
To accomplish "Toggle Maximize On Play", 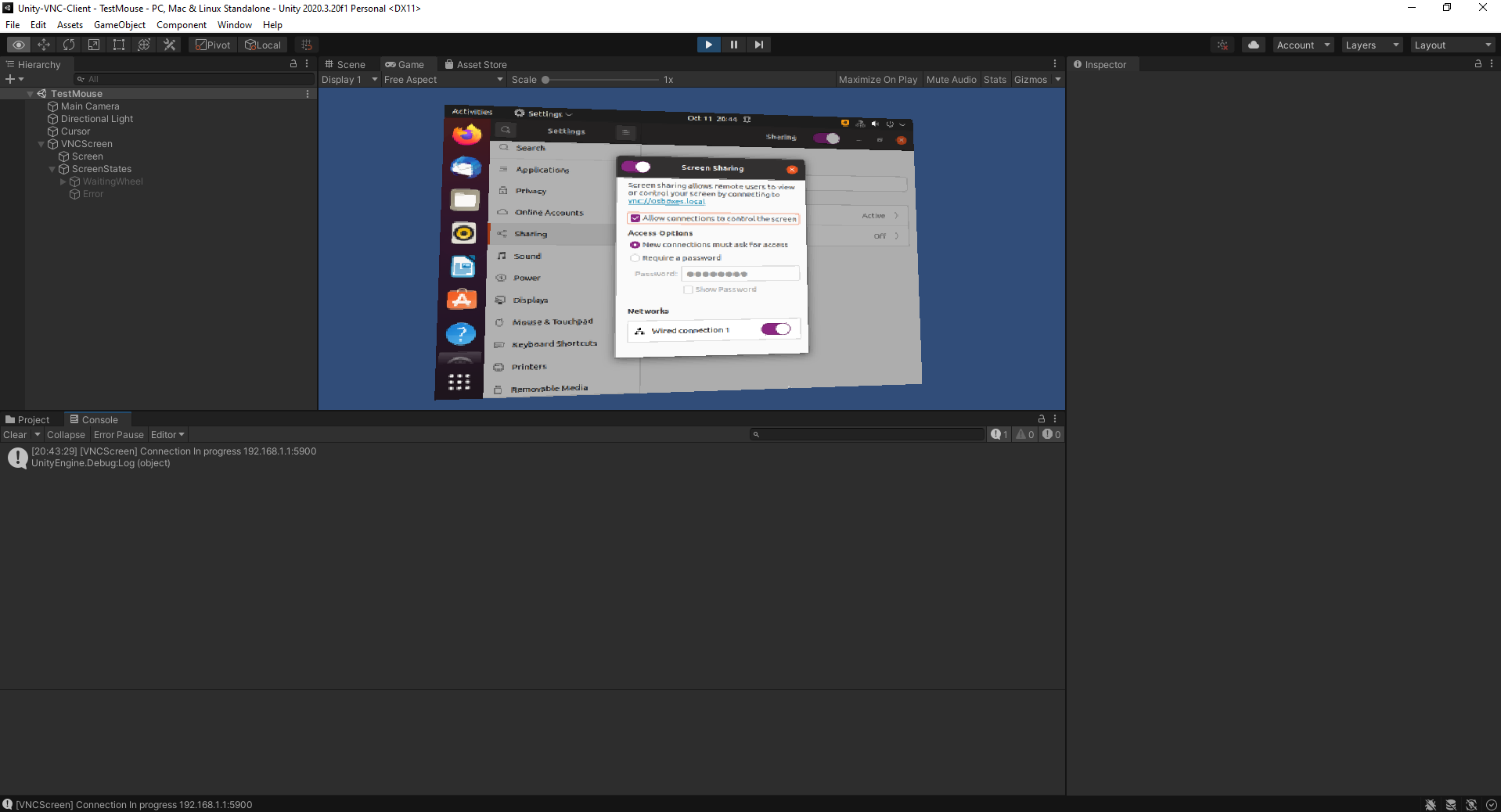I will tap(878, 80).
